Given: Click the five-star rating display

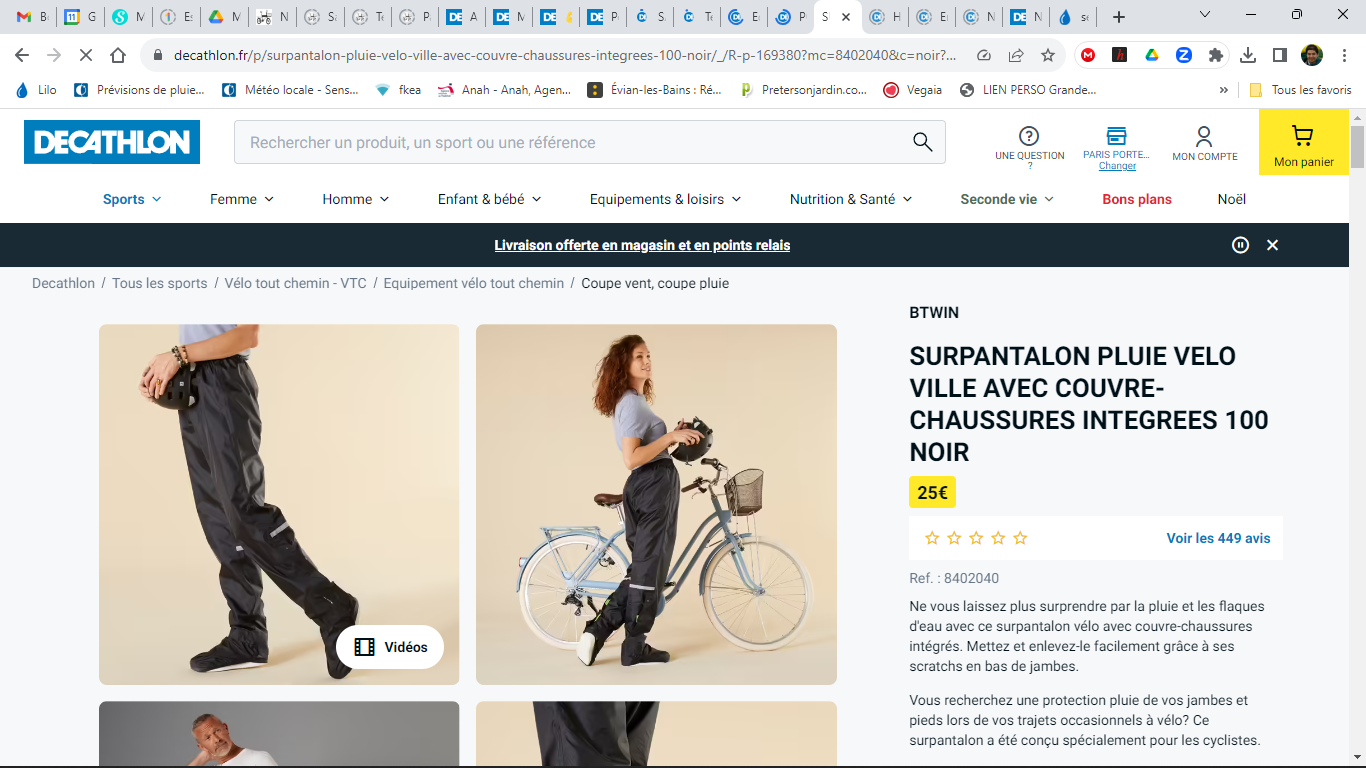Looking at the screenshot, I should [x=976, y=538].
